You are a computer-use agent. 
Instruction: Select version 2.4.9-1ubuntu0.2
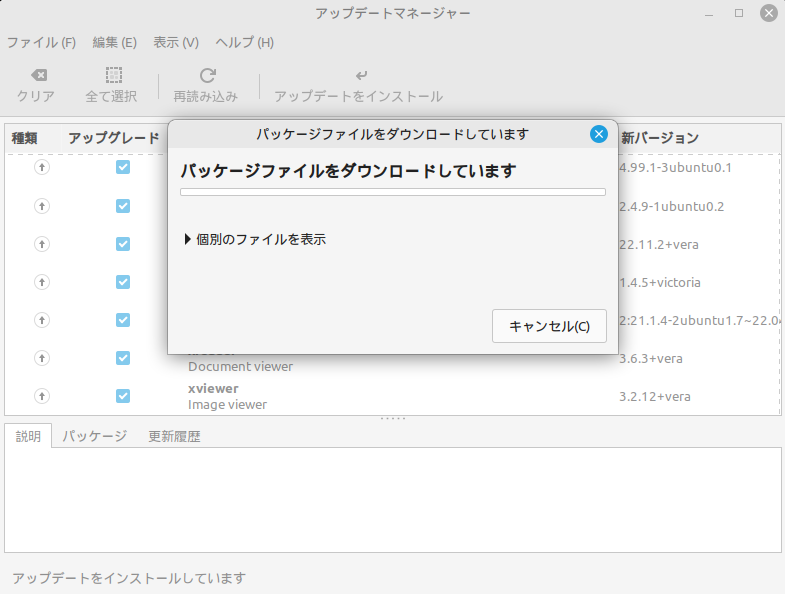pos(671,206)
